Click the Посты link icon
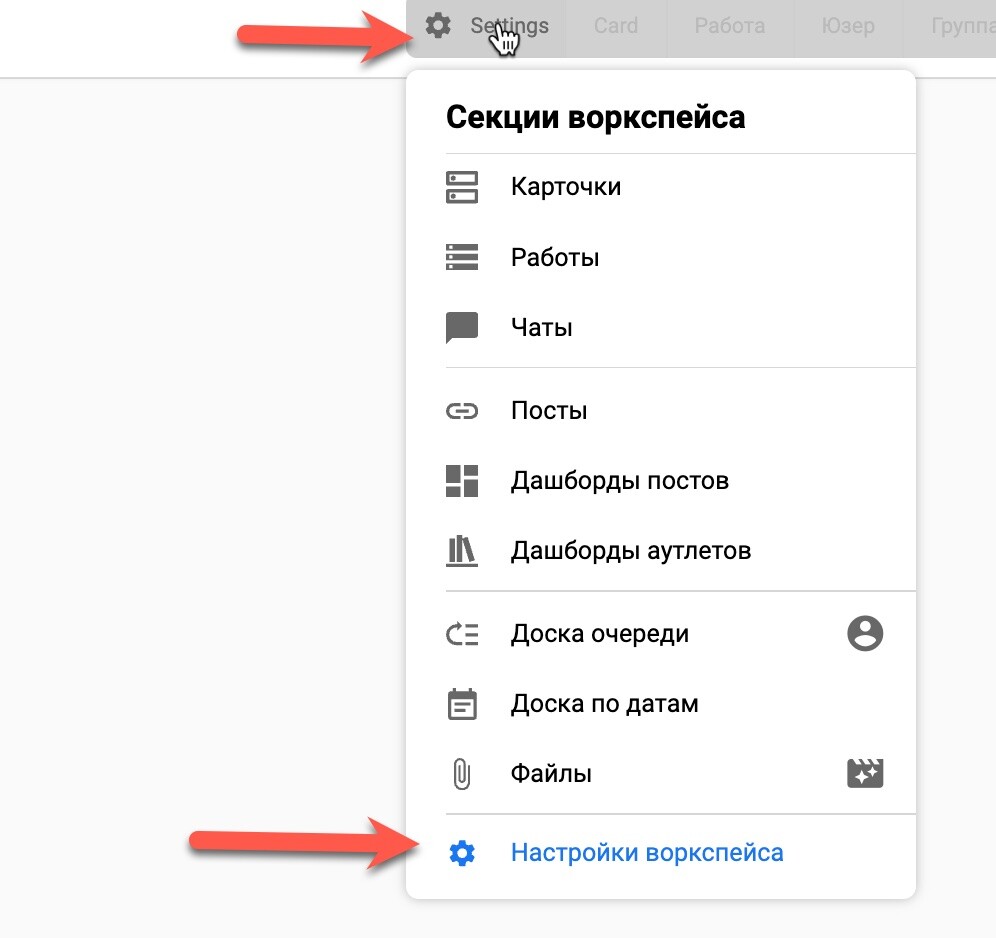This screenshot has height=938, width=996. coord(461,411)
